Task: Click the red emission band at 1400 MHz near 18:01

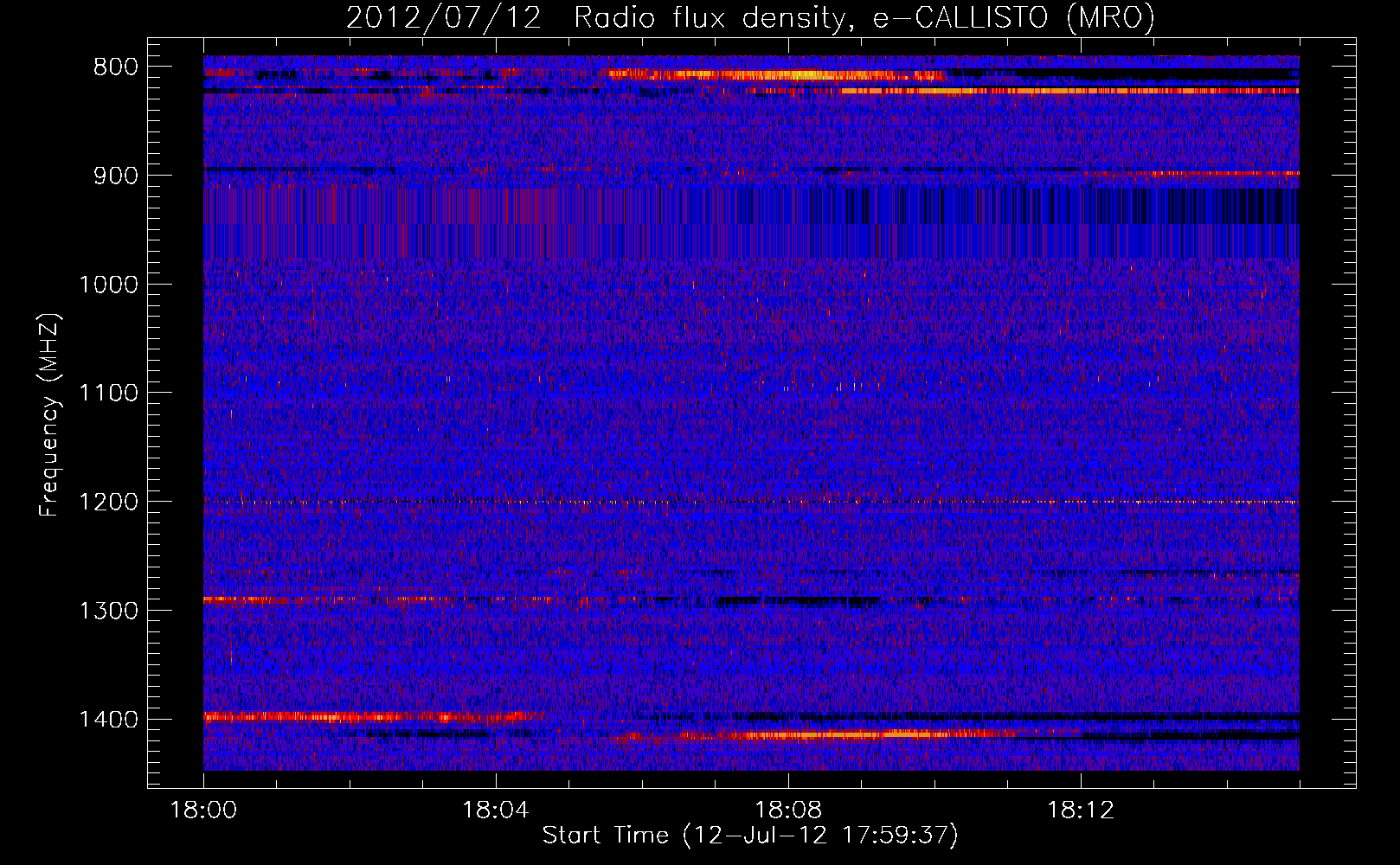Action: coord(368,716)
